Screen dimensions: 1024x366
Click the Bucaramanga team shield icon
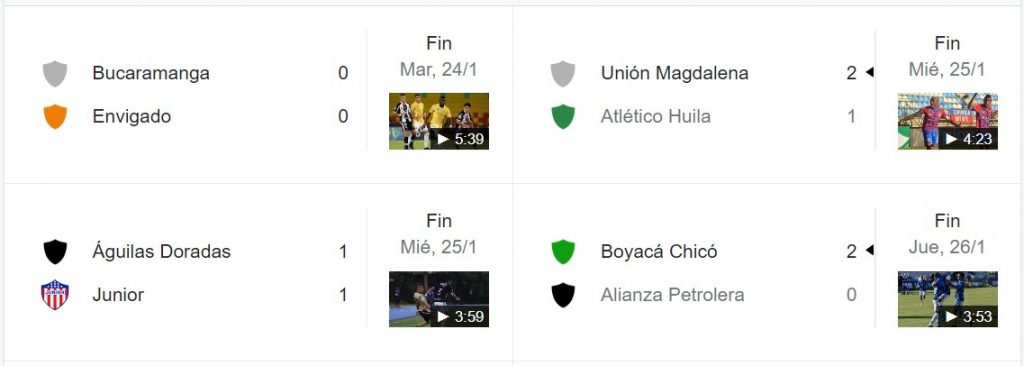[55, 73]
